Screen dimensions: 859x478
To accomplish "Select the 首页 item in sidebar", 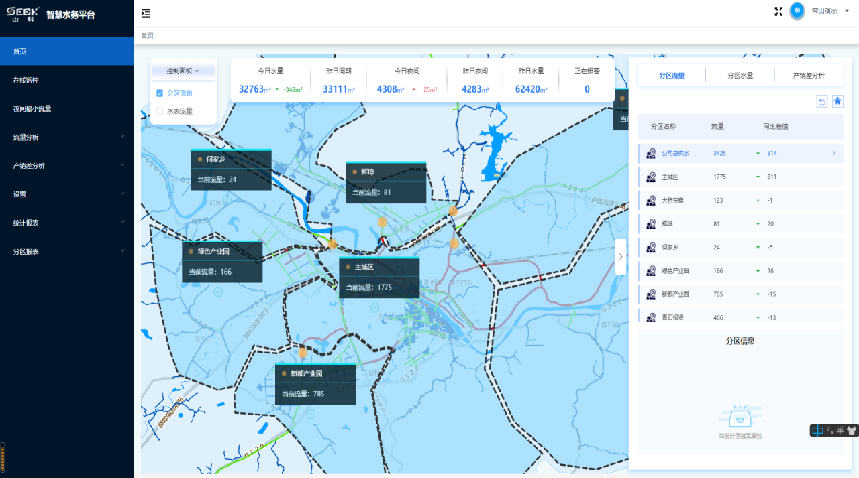I will [x=66, y=51].
